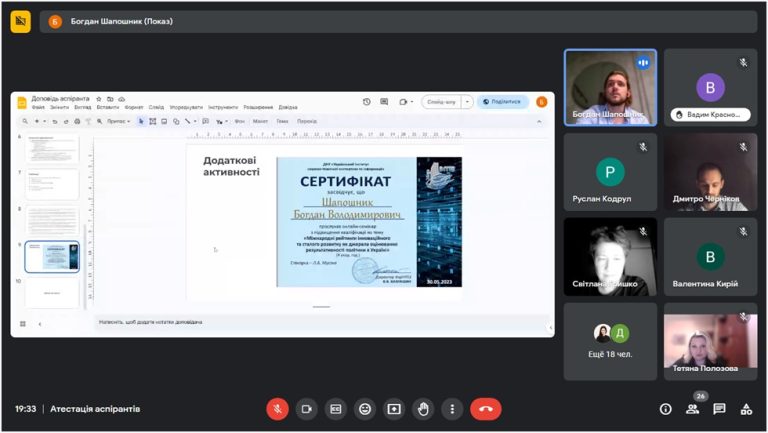The width and height of the screenshot is (768, 433).
Task: Select slide 10 thumbnail in filmstrip
Action: pyautogui.click(x=52, y=293)
